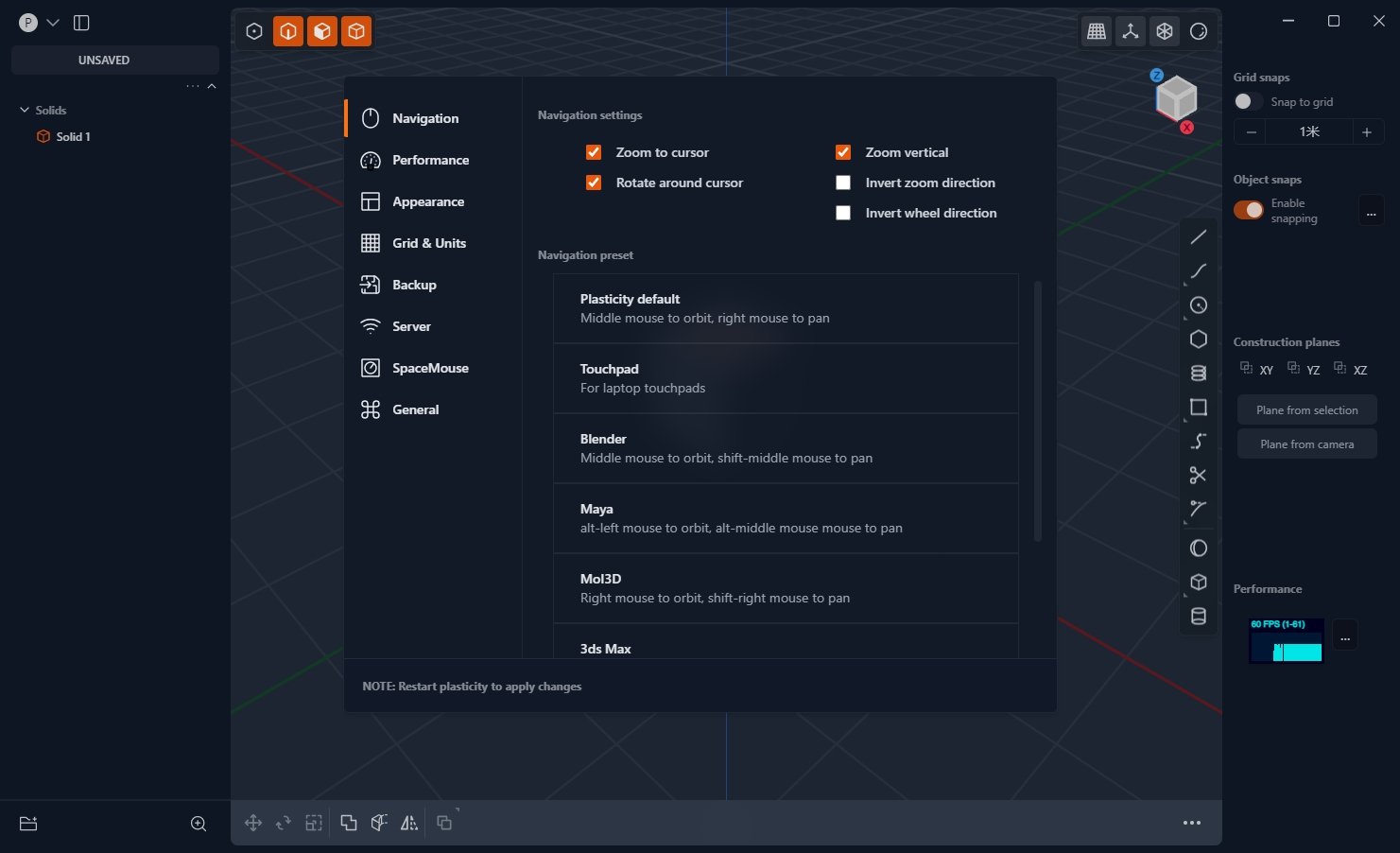Open the Backup settings tab
This screenshot has height=853, width=1400.
click(x=433, y=285)
